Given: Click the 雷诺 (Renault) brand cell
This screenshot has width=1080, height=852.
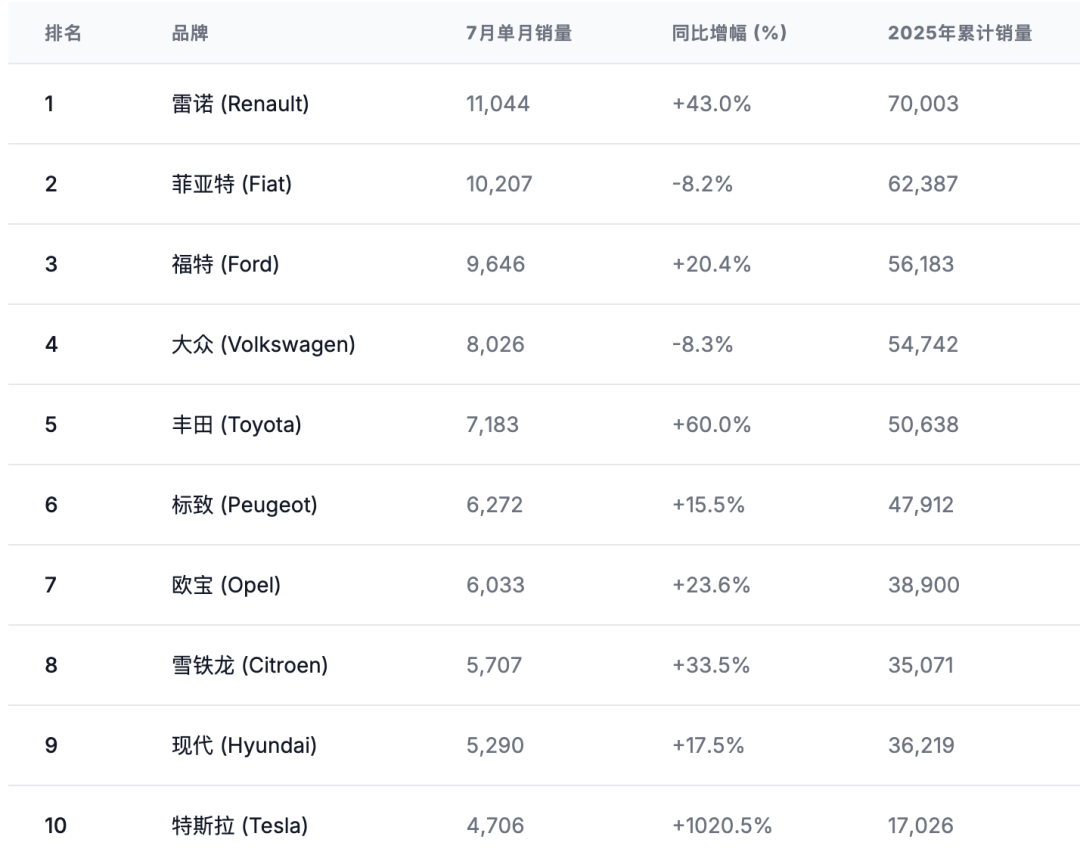Looking at the screenshot, I should 240,104.
